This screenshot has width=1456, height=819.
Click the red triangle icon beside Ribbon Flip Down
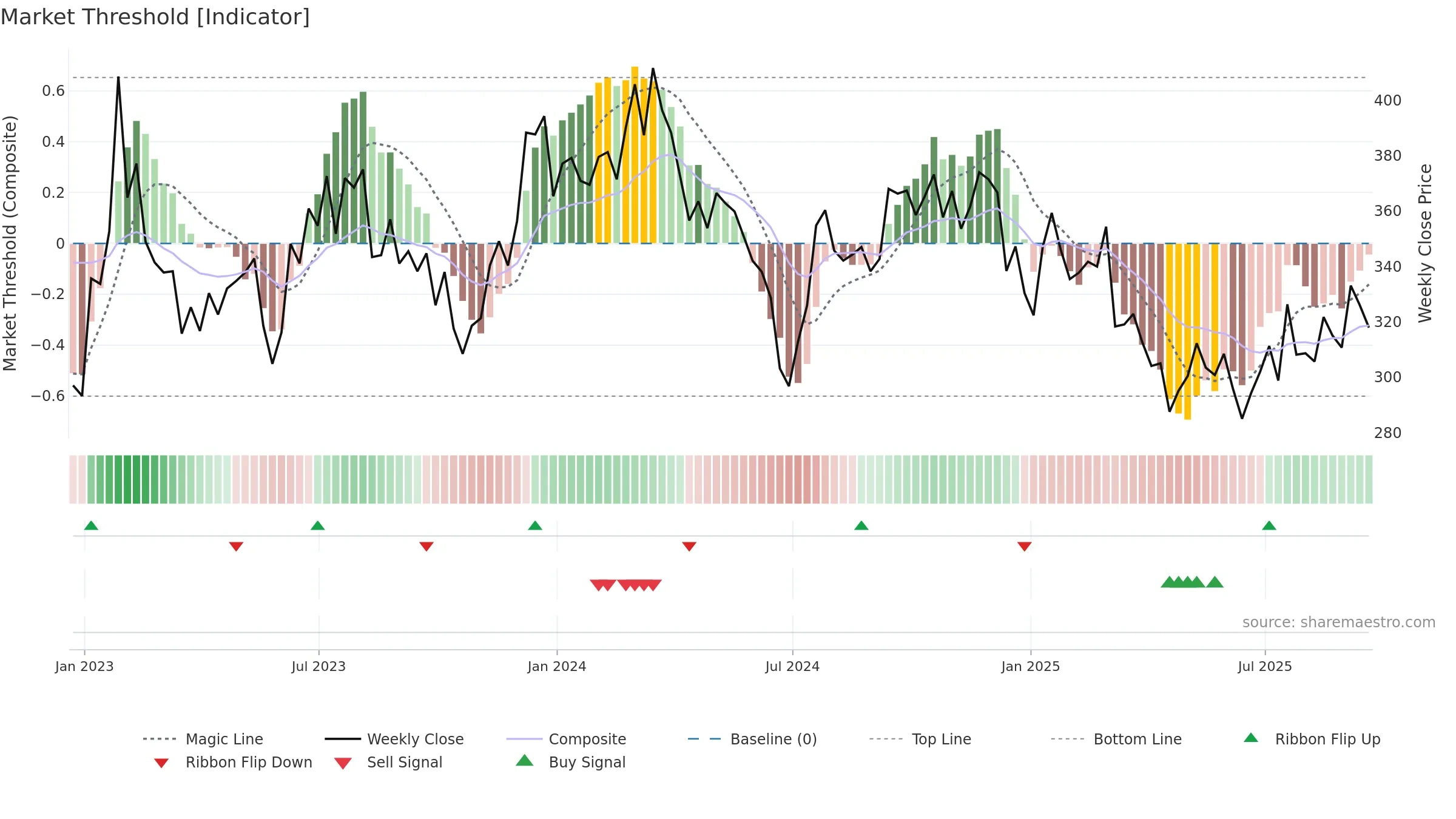[161, 763]
